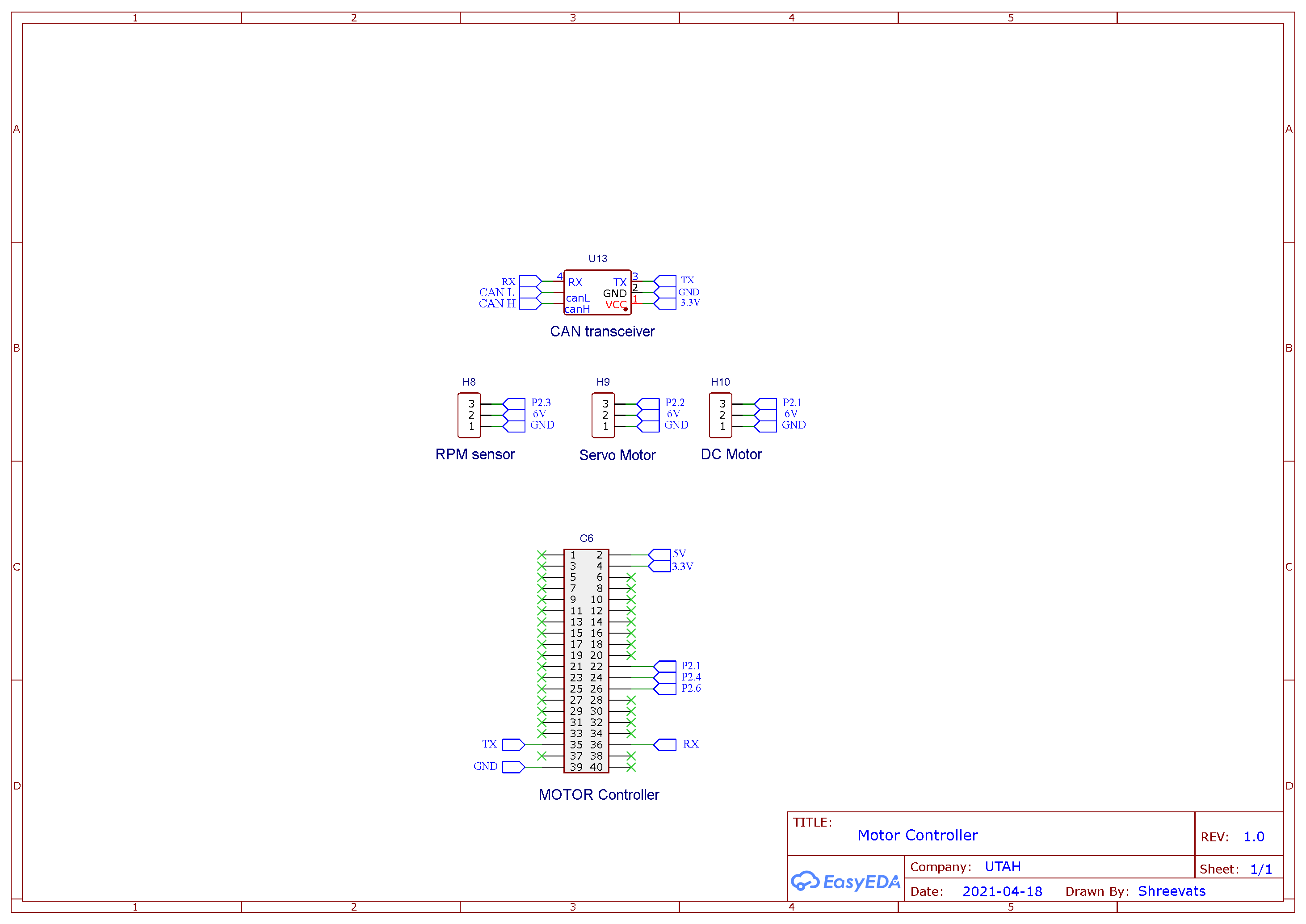
Task: Click the P2.1 net port on header H10
Action: (x=765, y=404)
